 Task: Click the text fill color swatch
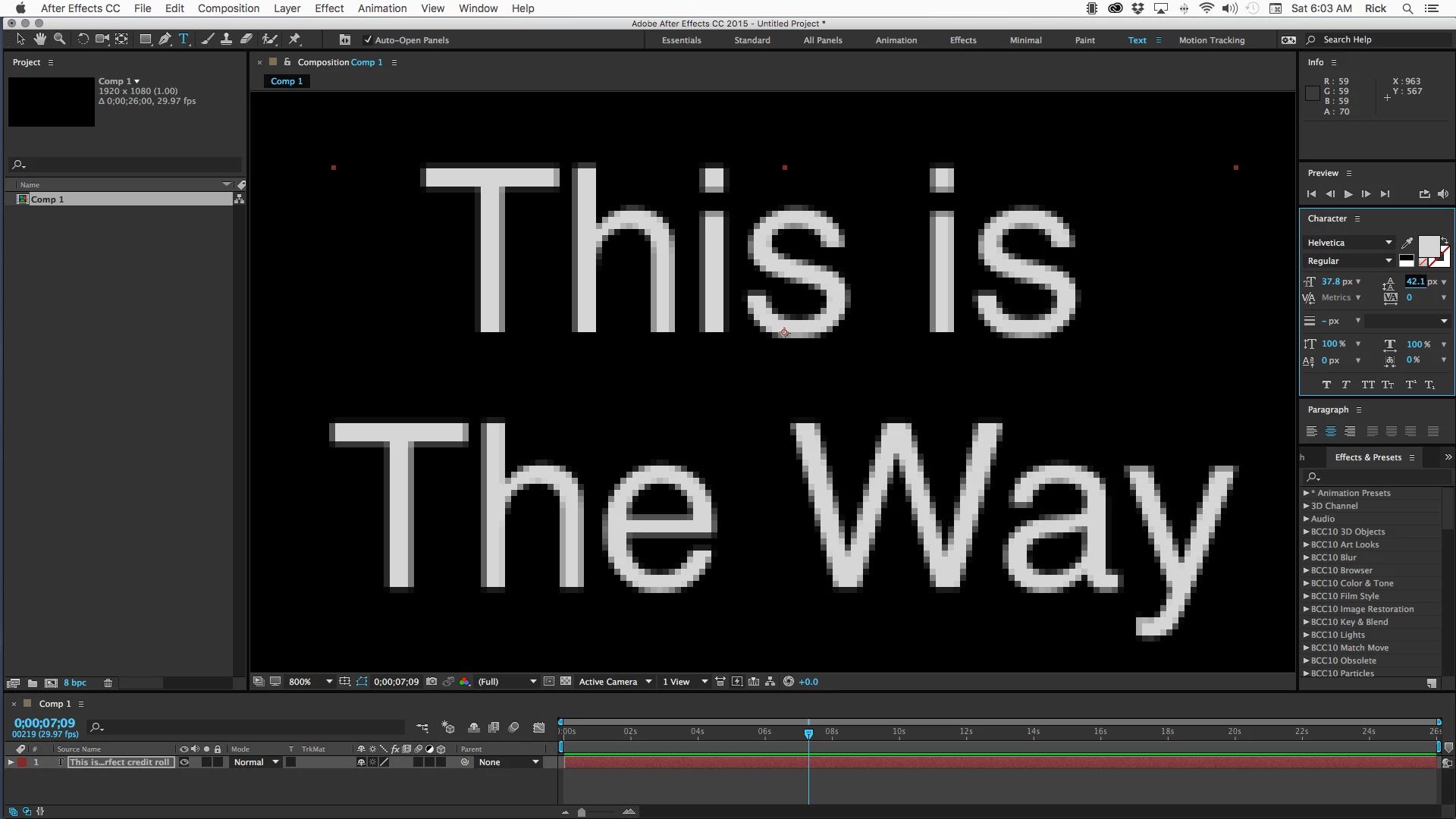point(1429,246)
